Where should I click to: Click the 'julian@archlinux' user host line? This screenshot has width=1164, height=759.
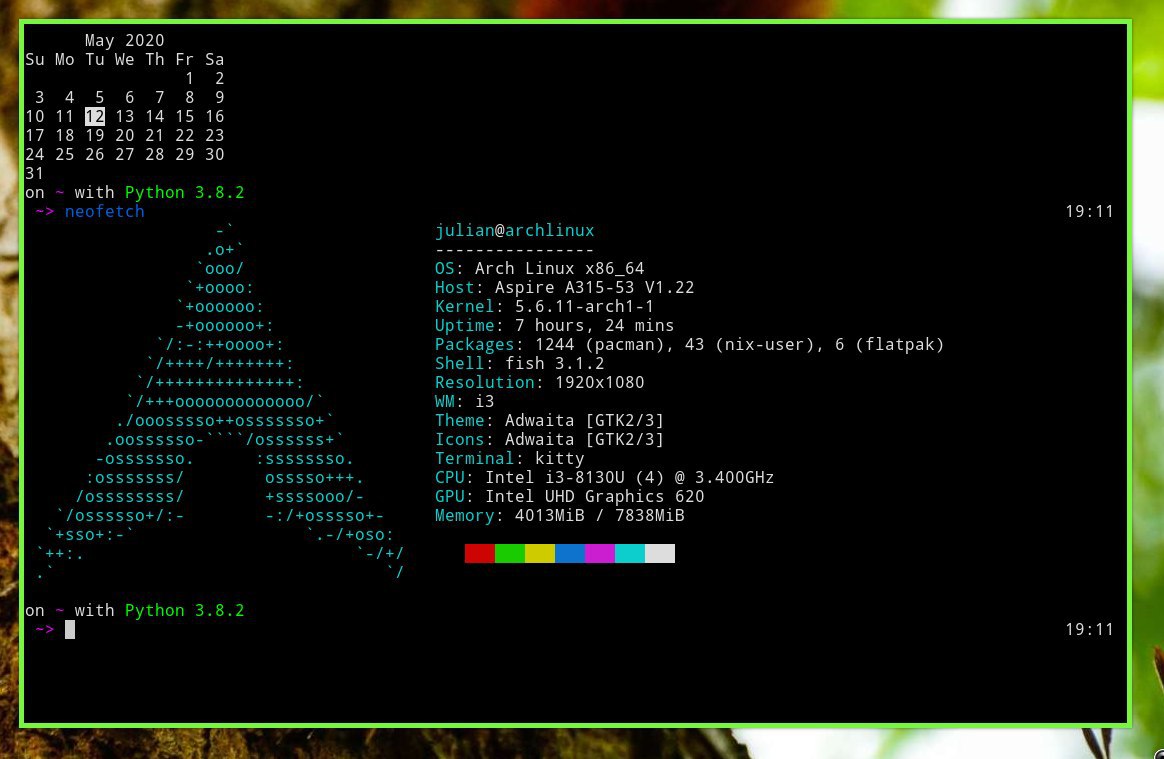point(514,231)
